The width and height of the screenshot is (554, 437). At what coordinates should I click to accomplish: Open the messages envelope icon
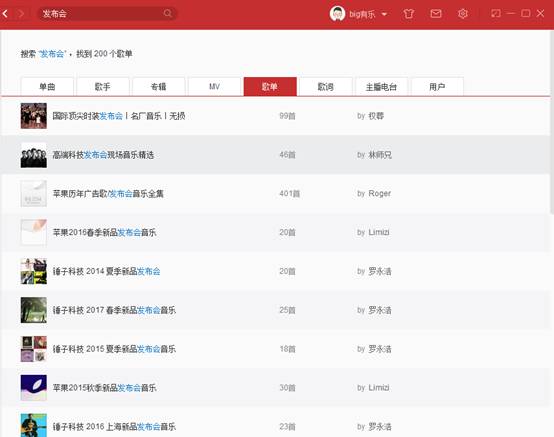tap(436, 14)
